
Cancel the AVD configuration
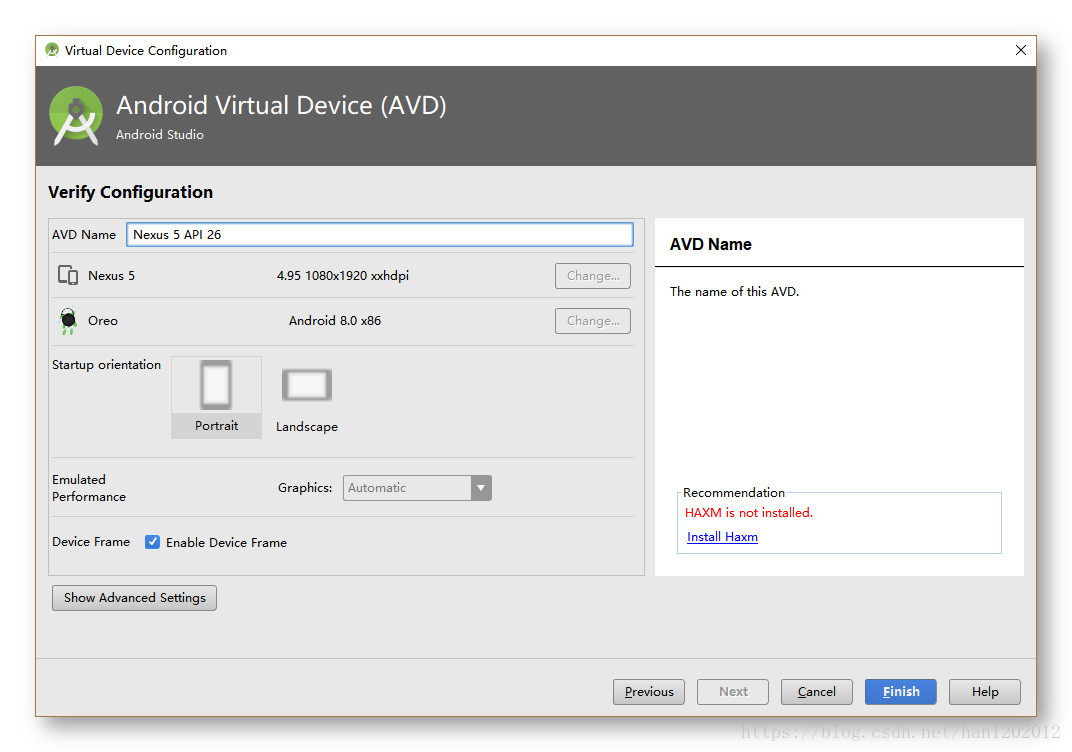coord(817,691)
